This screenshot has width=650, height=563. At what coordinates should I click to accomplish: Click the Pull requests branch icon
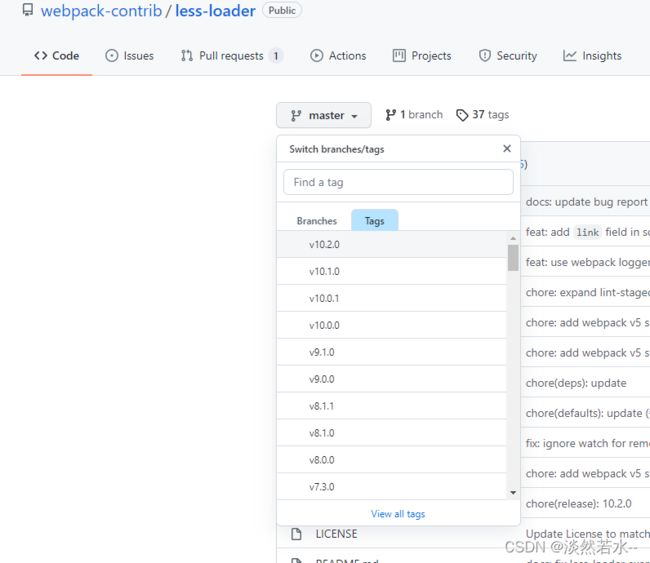[x=187, y=56]
